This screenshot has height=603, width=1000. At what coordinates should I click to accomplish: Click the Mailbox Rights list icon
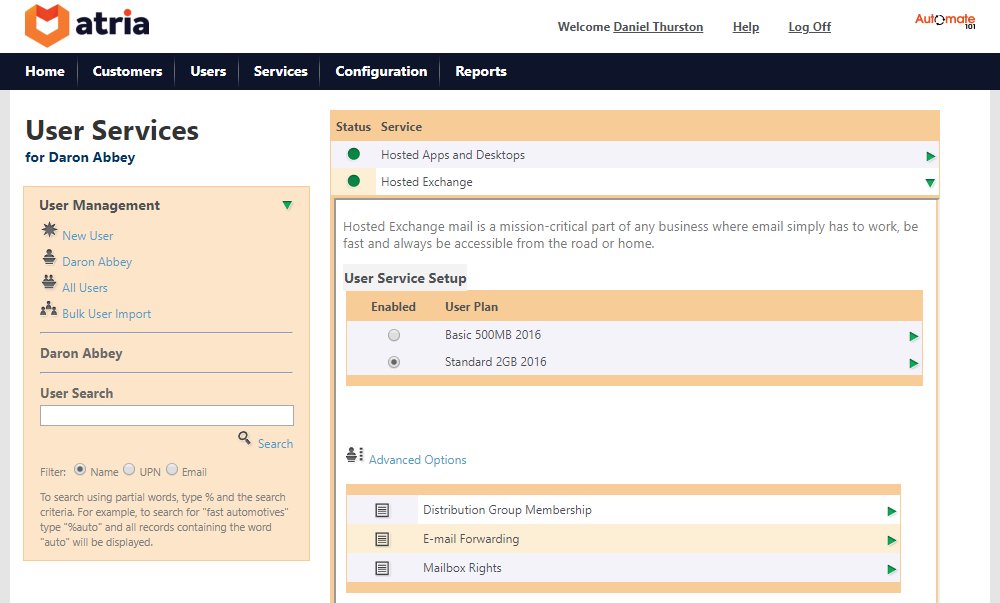click(382, 568)
